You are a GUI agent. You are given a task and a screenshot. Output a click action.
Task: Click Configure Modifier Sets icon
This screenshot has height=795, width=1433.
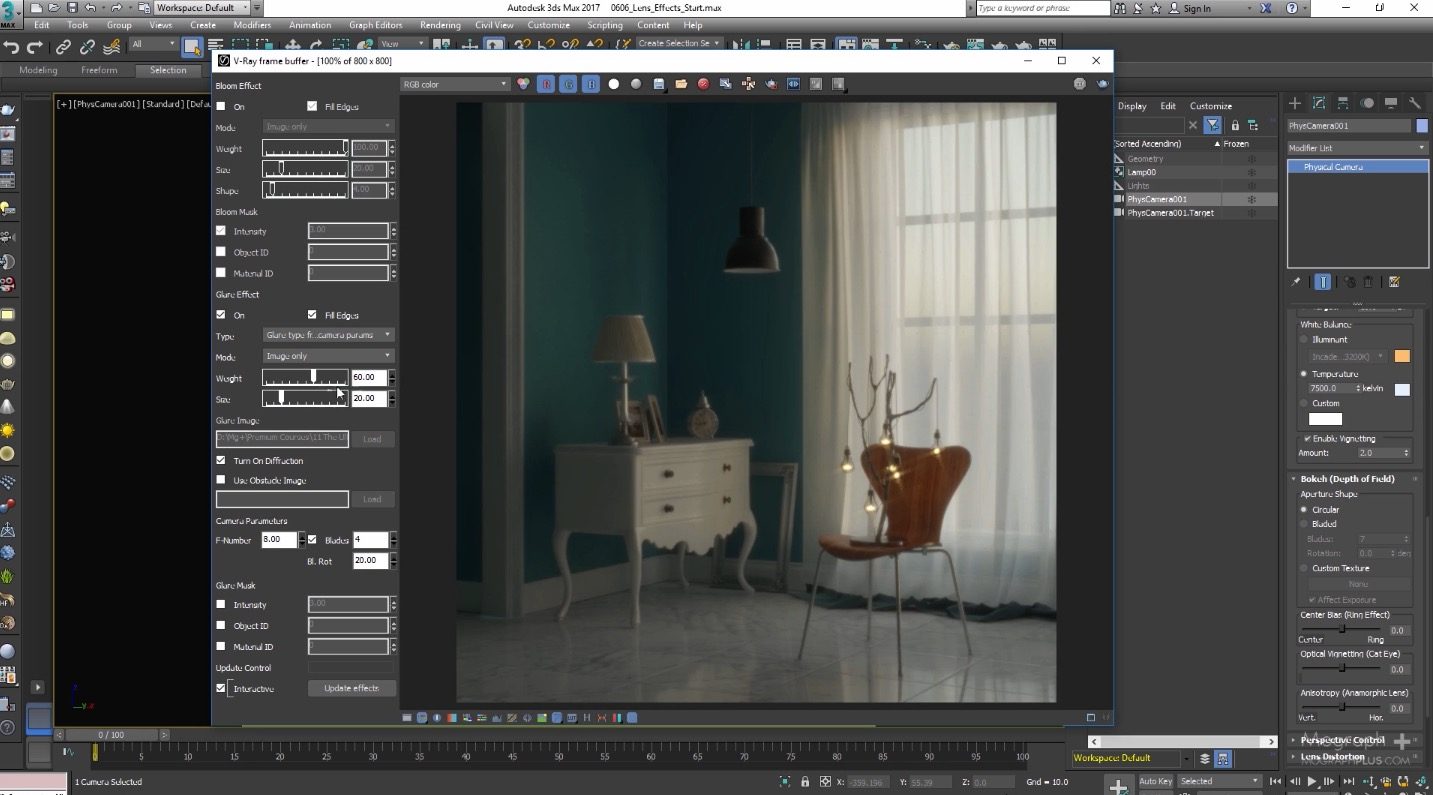(1394, 282)
